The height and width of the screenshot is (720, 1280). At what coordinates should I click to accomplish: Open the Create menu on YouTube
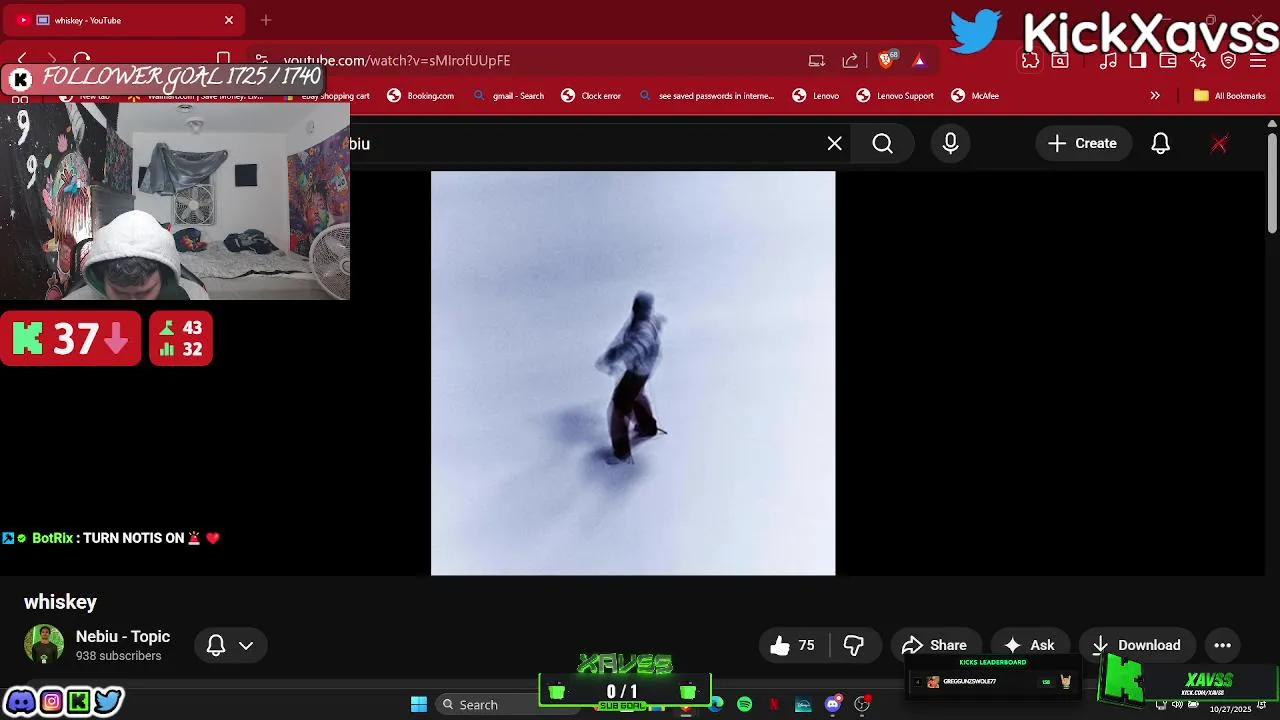pyautogui.click(x=1082, y=144)
